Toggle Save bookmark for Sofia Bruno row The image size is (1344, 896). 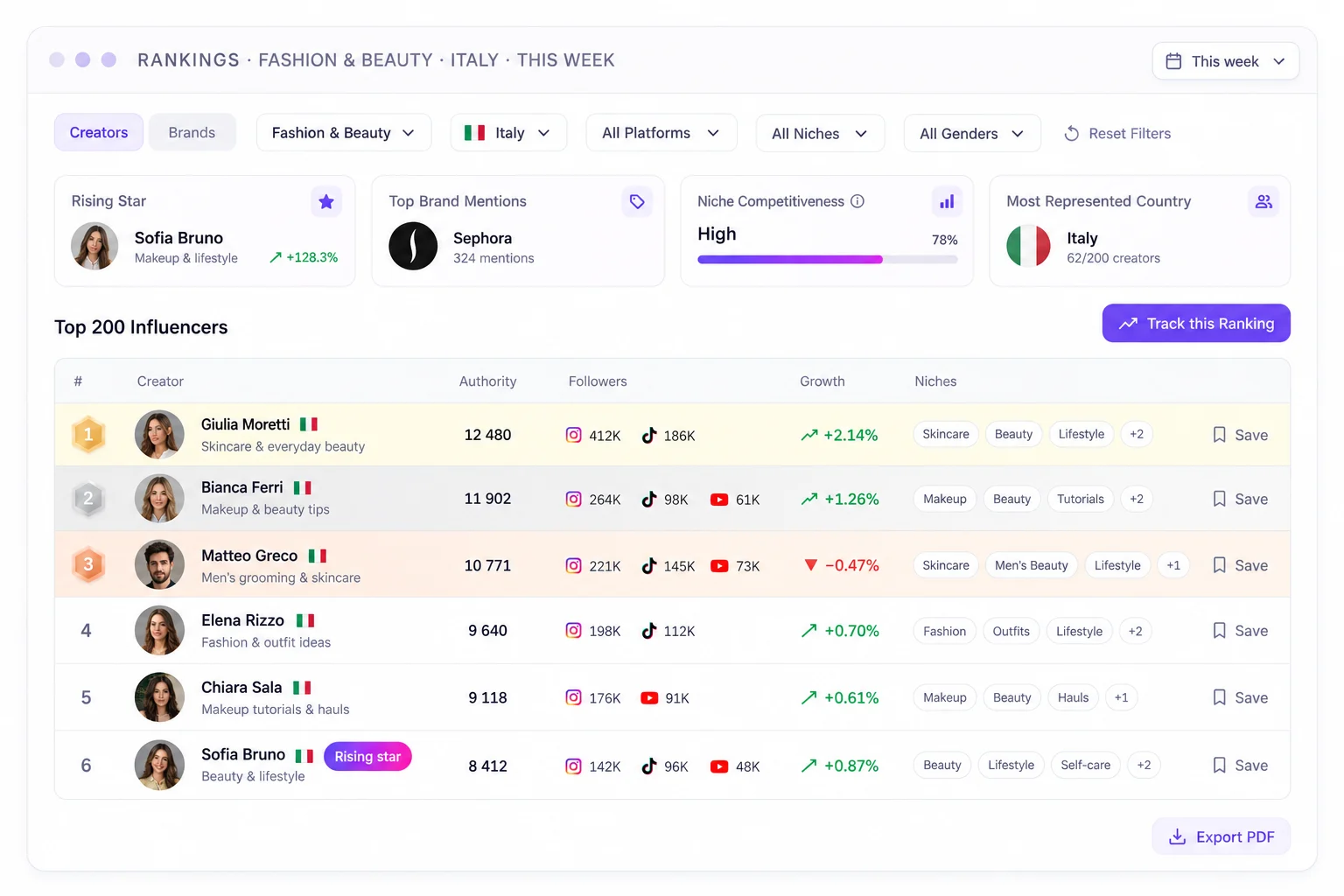(x=1240, y=766)
